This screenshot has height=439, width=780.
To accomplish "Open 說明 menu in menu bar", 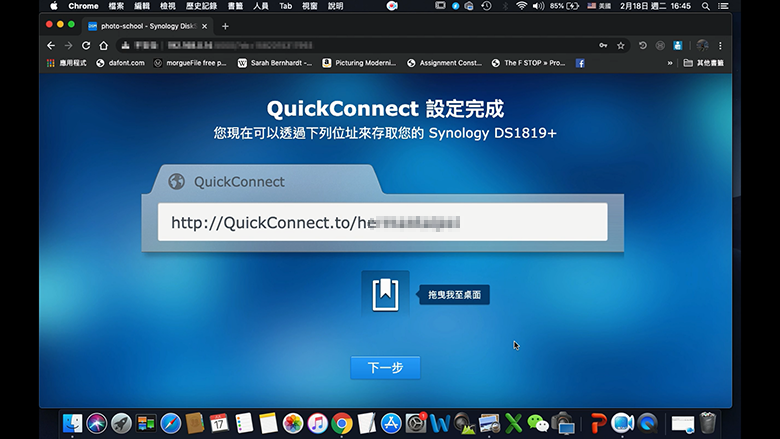I will tap(336, 6).
